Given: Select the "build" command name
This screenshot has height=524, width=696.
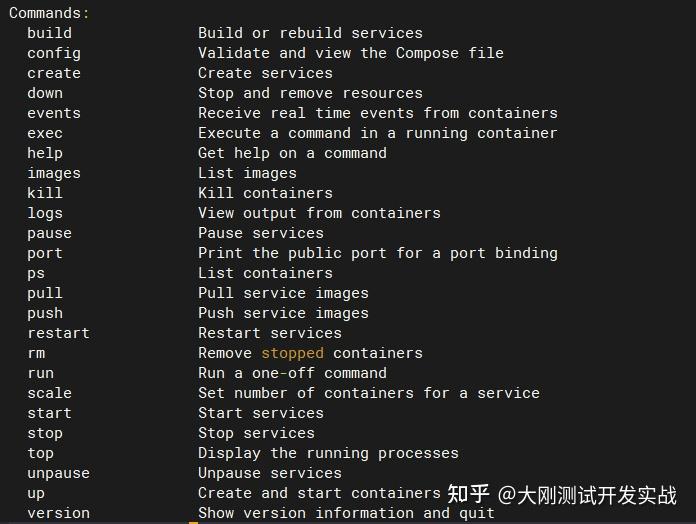Looking at the screenshot, I should click(x=49, y=33).
